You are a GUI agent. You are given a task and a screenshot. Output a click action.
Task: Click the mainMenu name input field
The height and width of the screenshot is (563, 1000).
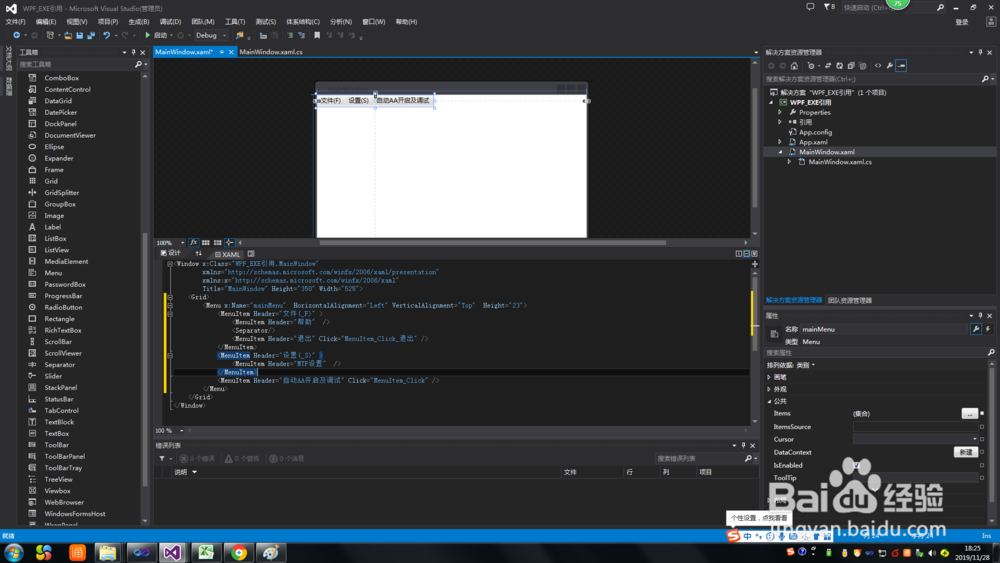(x=884, y=330)
